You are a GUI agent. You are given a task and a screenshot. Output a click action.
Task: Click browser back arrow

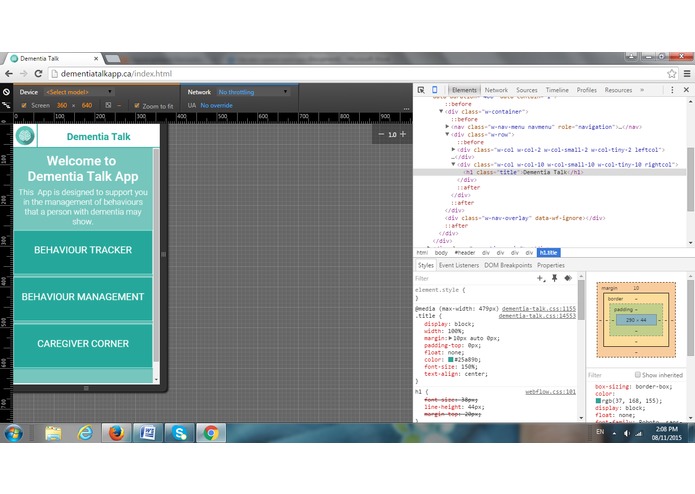[x=9, y=74]
